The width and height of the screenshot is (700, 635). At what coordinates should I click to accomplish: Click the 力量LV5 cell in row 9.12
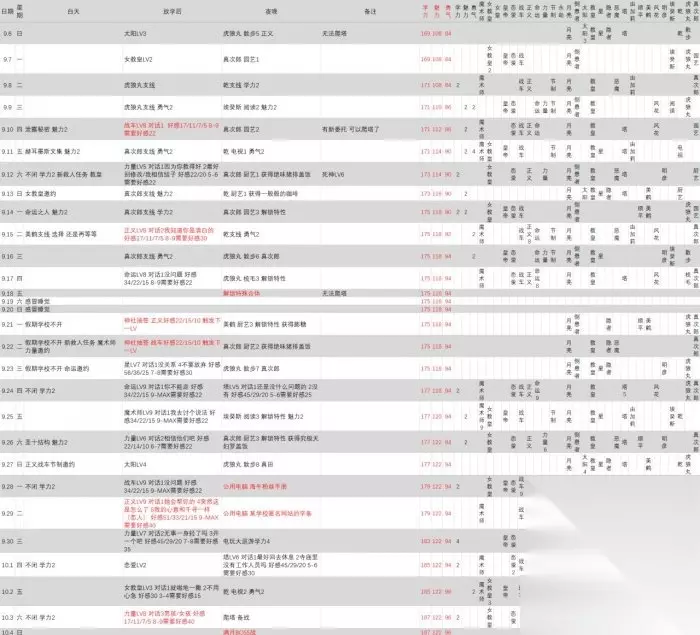pyautogui.click(x=171, y=174)
